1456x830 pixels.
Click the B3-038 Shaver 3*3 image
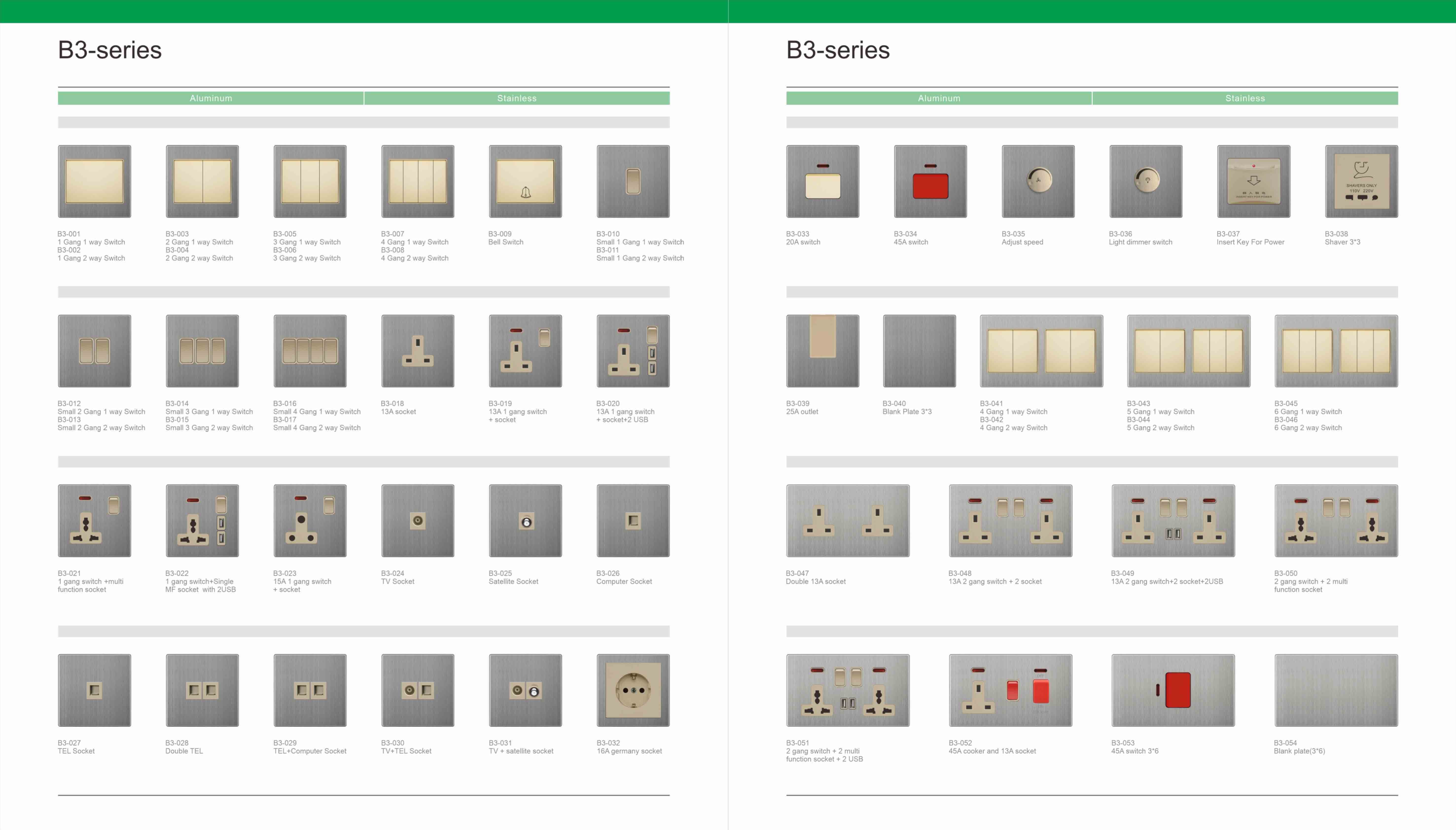coord(1361,181)
